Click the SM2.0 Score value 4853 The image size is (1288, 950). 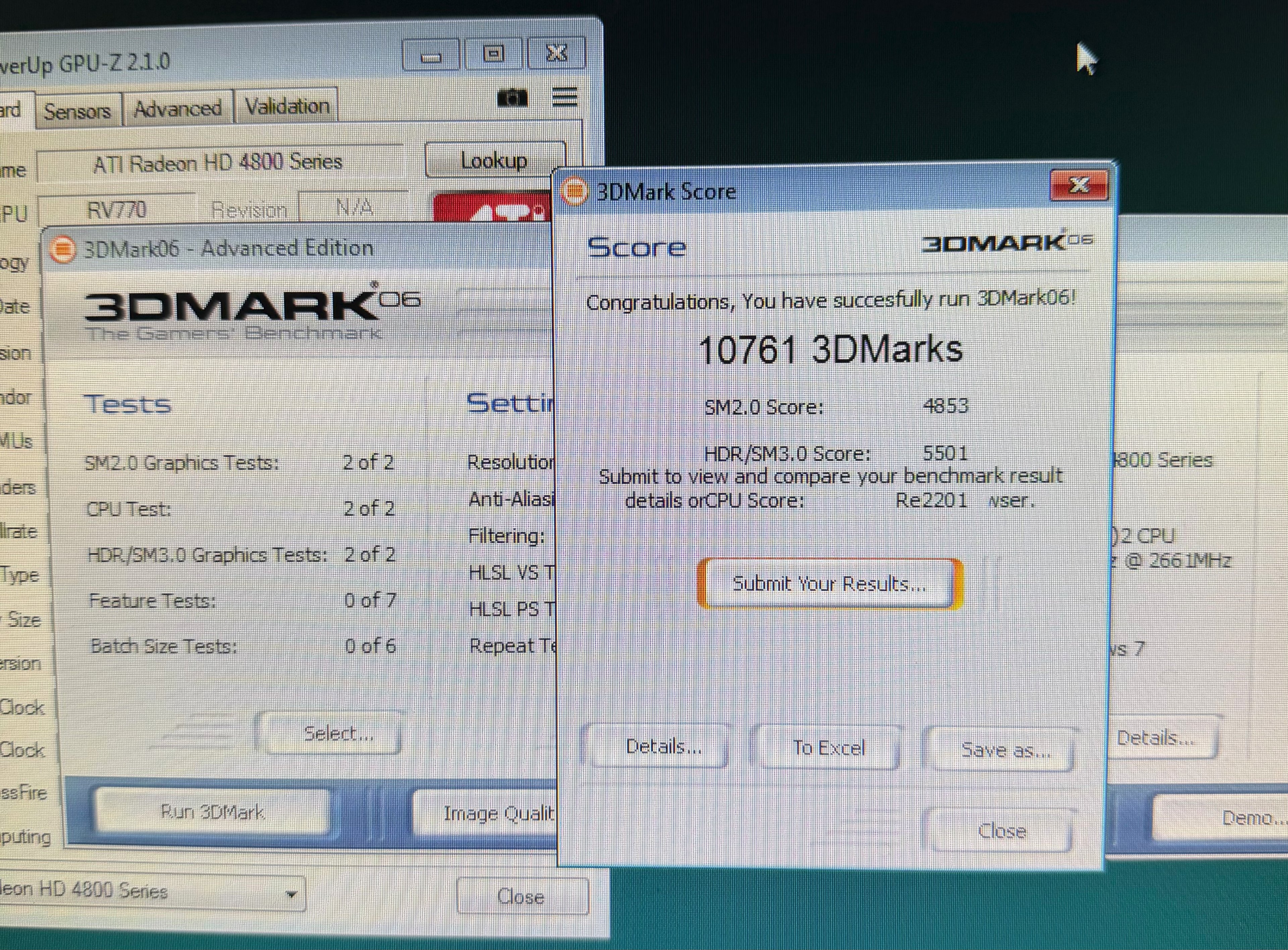[946, 406]
